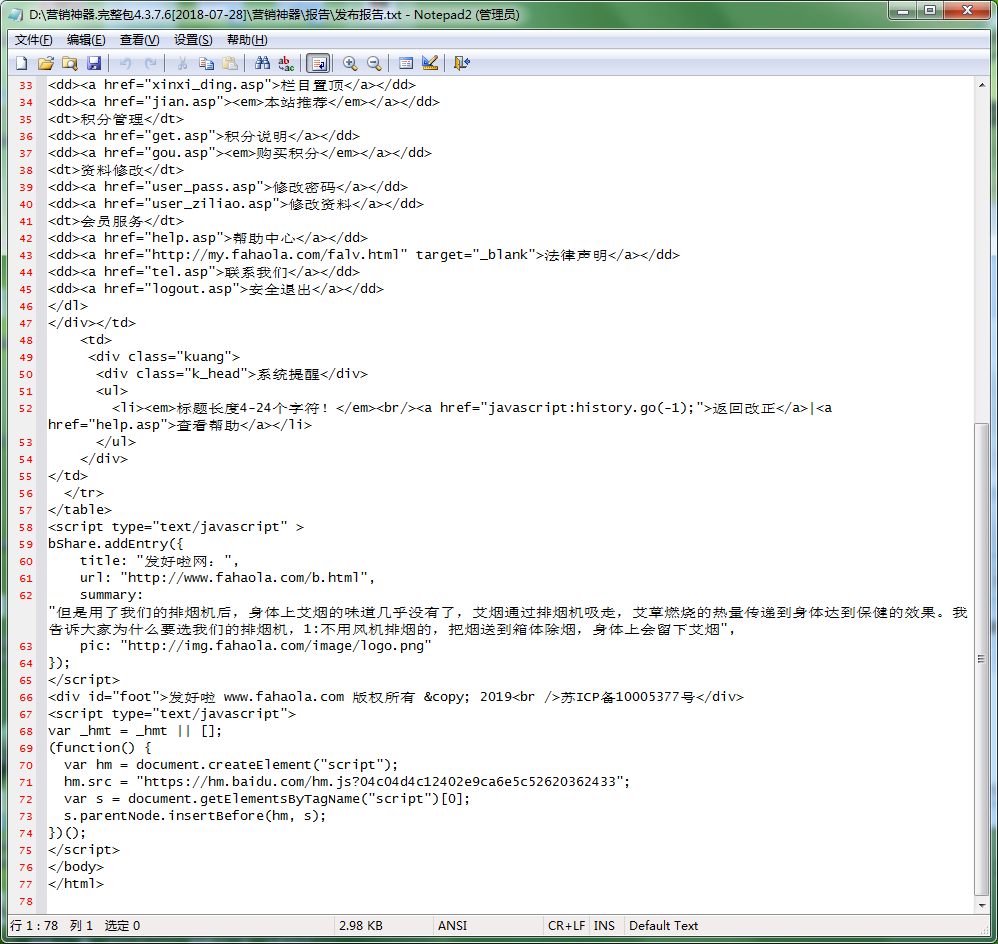
Task: Click the ANSI encoding indicator
Action: click(452, 925)
